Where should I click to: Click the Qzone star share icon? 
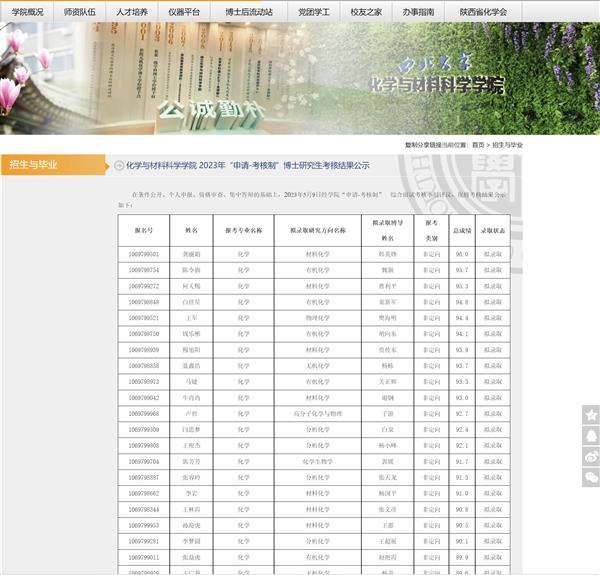[591, 414]
